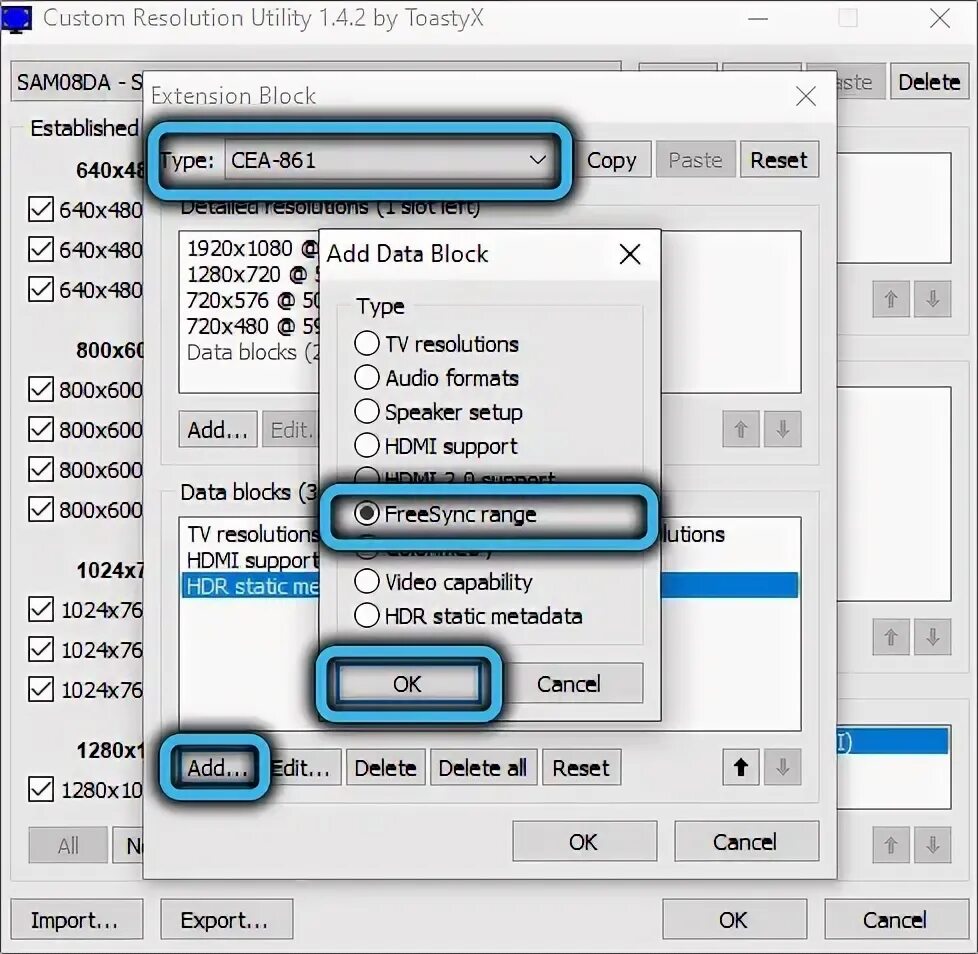Choose the HDR static metadata option
Viewport: 978px width, 954px height.
366,615
